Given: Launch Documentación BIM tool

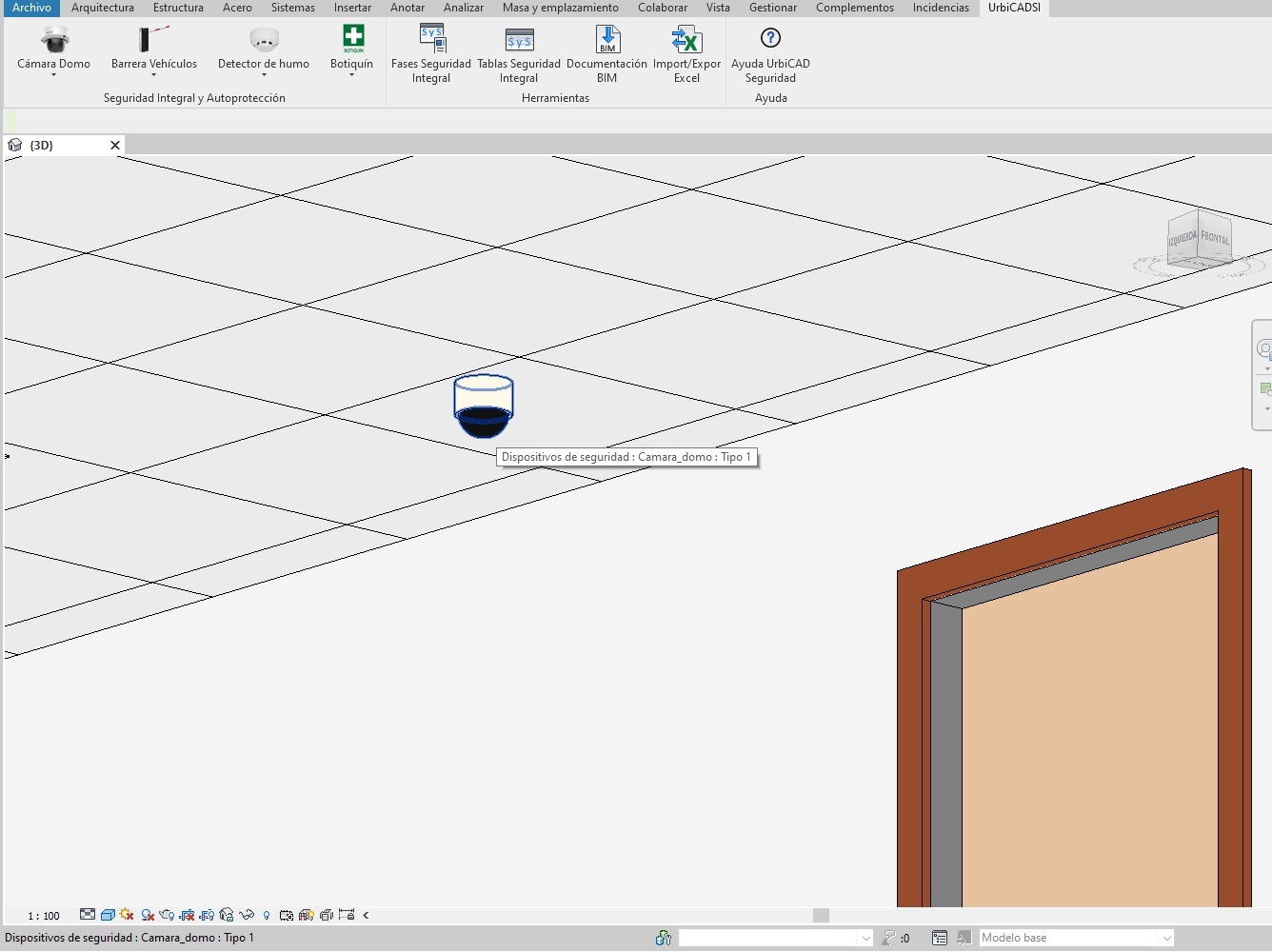Looking at the screenshot, I should click(x=606, y=40).
